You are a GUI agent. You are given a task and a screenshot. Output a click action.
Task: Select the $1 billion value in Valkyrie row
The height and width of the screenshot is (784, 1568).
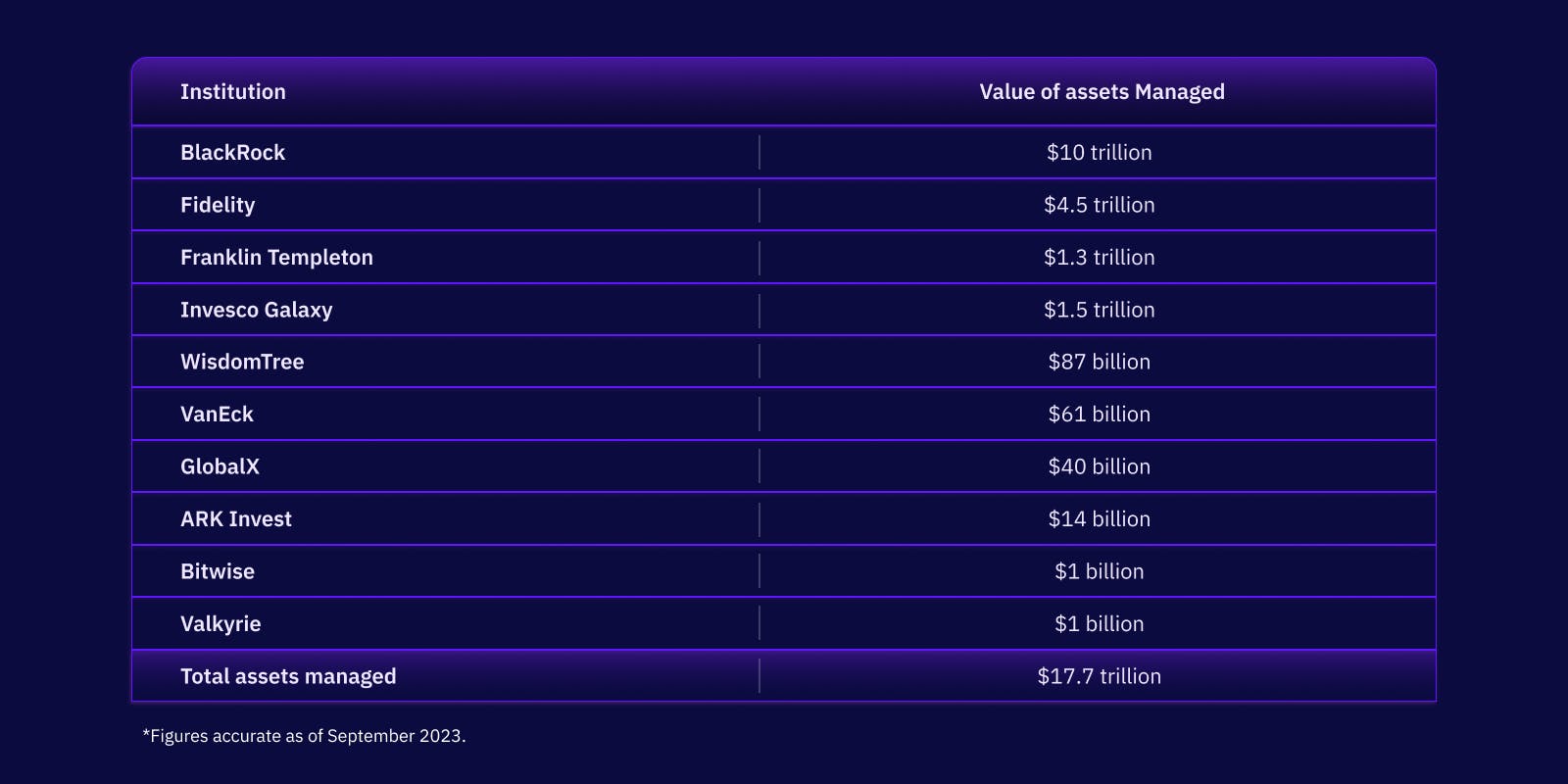[1099, 624]
